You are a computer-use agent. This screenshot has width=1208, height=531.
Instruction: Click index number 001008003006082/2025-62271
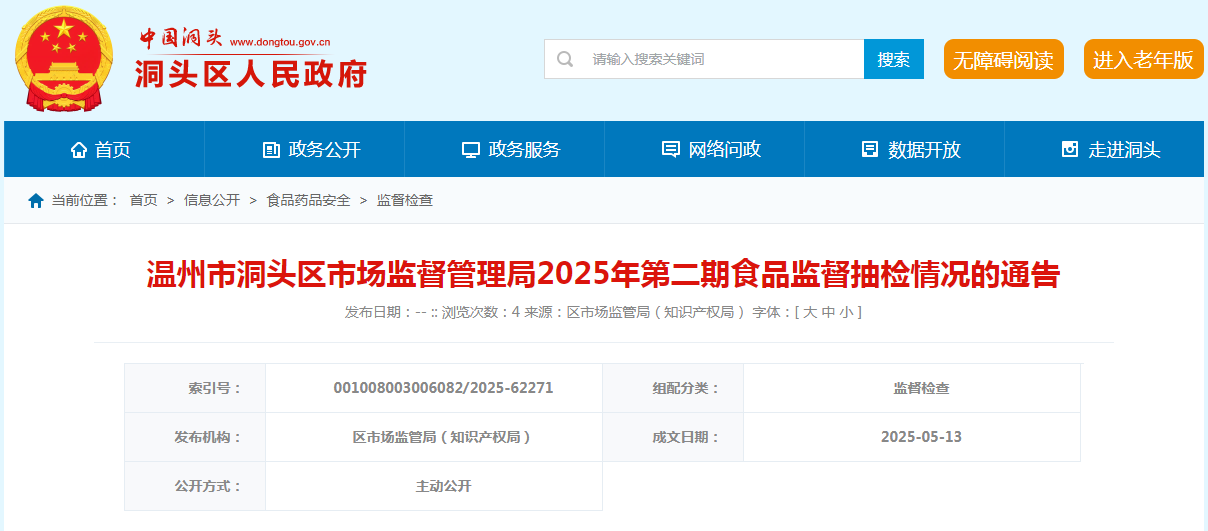443,388
